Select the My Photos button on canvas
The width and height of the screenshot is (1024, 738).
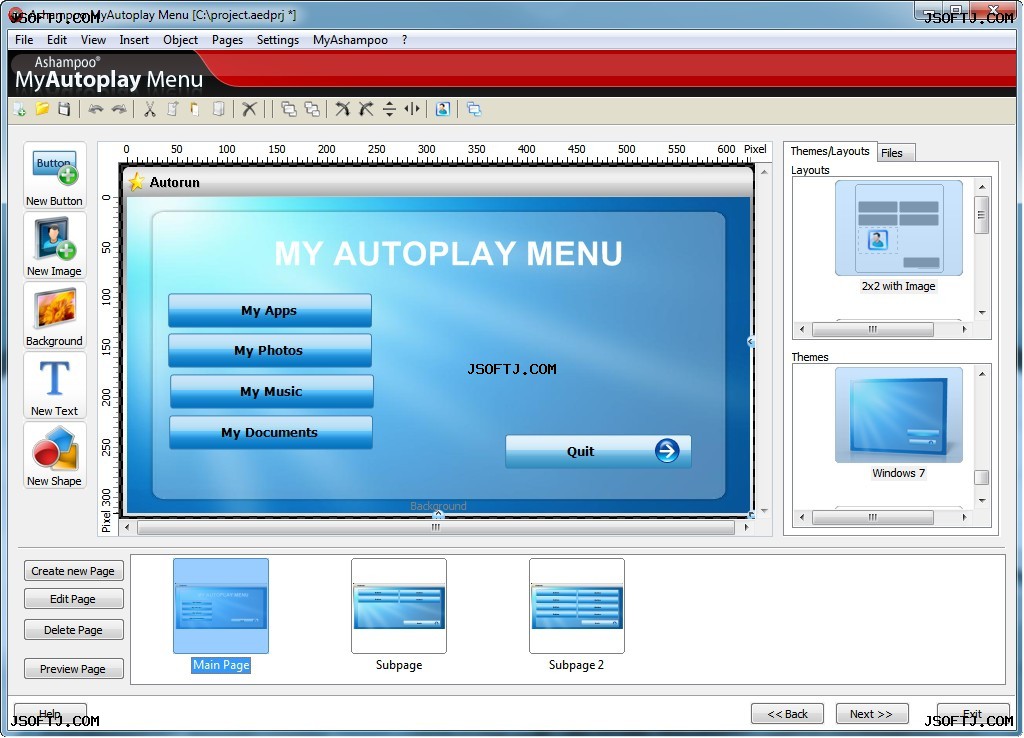tap(270, 350)
